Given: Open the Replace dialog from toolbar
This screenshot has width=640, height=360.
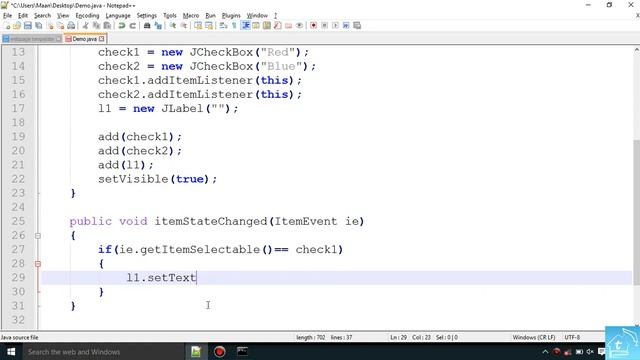Looking at the screenshot, I should coord(158,26).
